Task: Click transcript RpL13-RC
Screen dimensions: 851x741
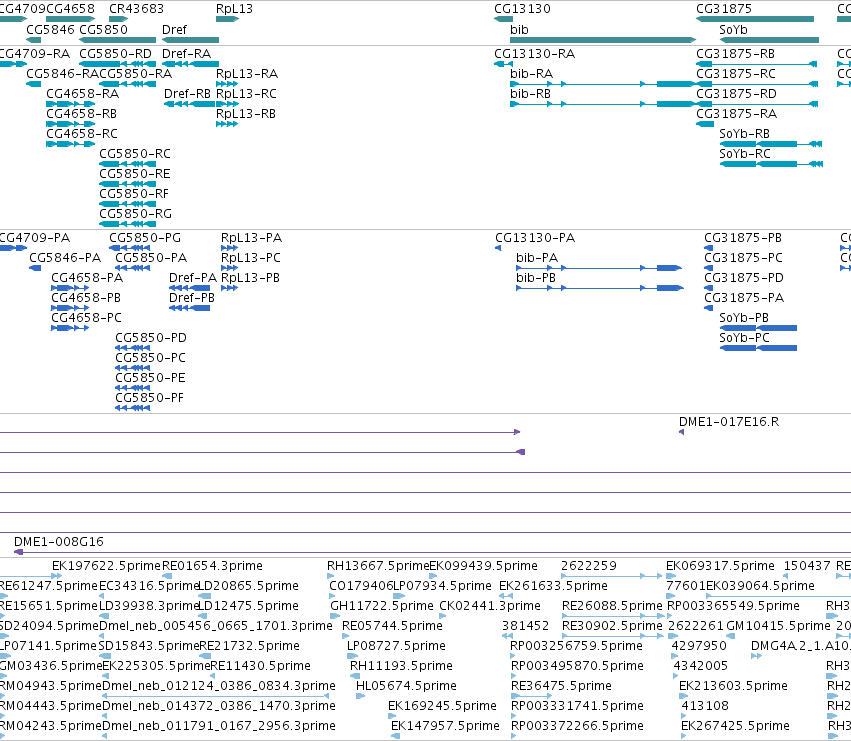Action: [246, 93]
